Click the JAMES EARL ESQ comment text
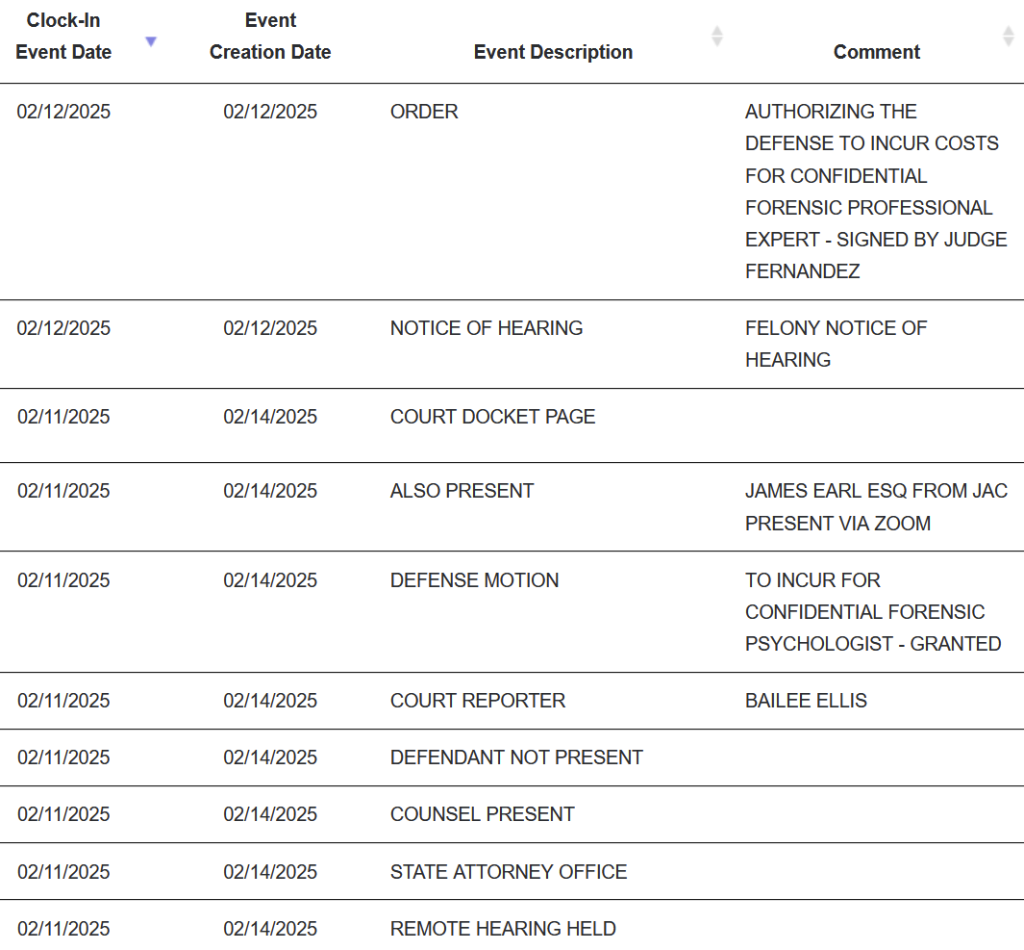The width and height of the screenshot is (1024, 950). pos(876,507)
